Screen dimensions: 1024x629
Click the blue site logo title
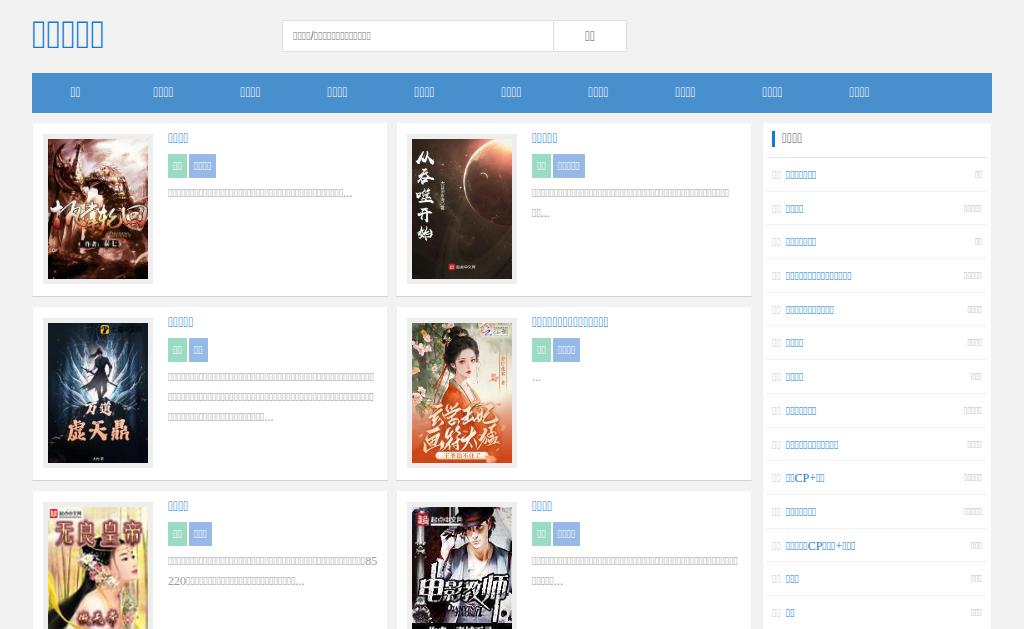68,35
